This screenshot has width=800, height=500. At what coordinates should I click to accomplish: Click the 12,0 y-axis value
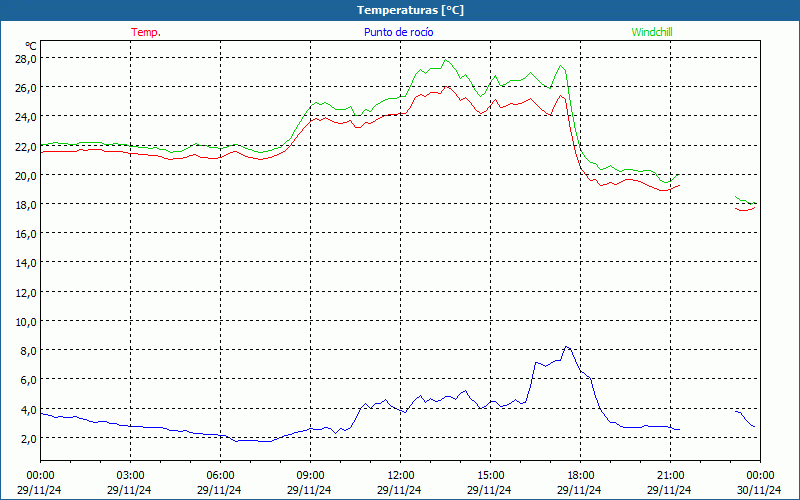click(x=26, y=292)
